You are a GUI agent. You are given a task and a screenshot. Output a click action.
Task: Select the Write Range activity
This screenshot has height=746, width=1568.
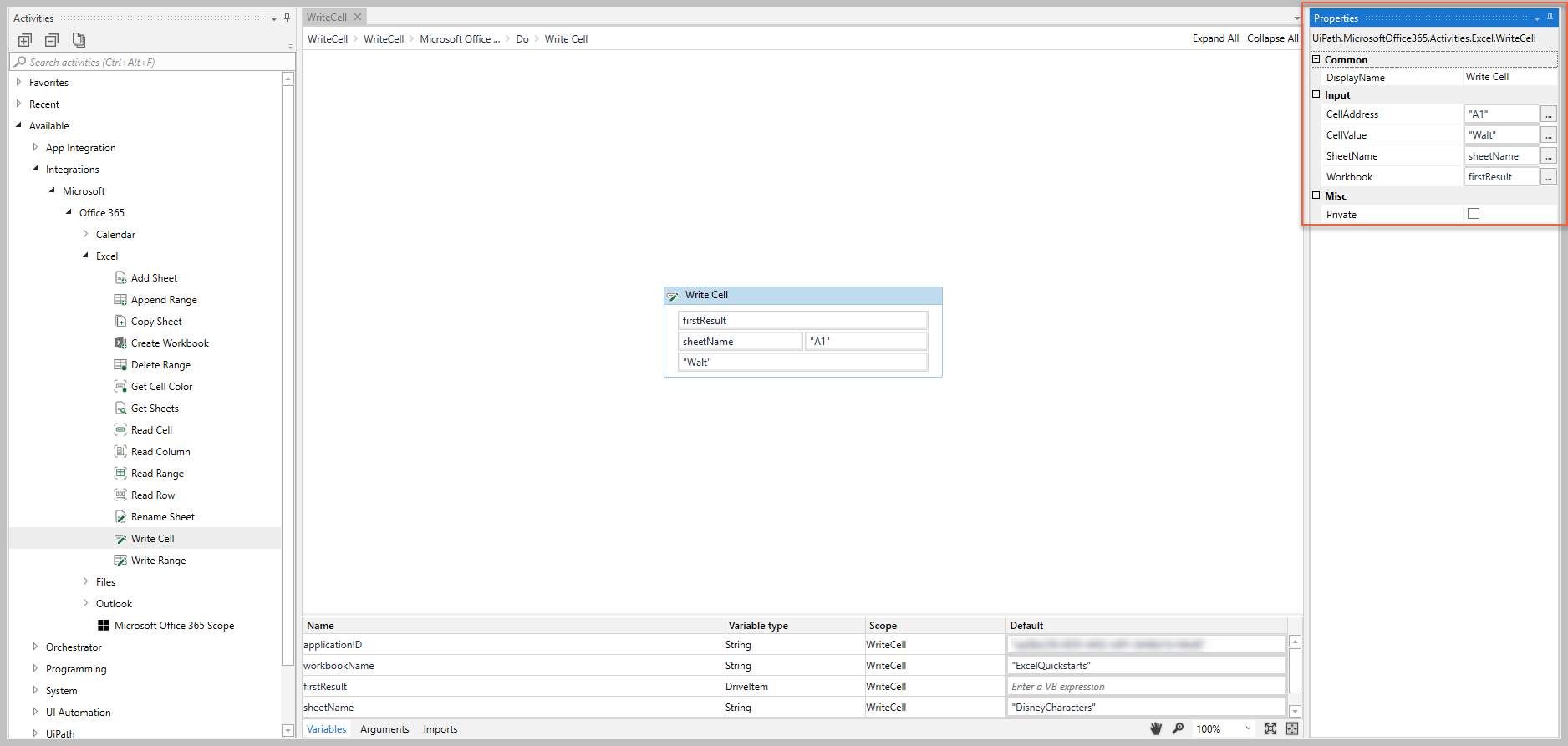coord(158,561)
